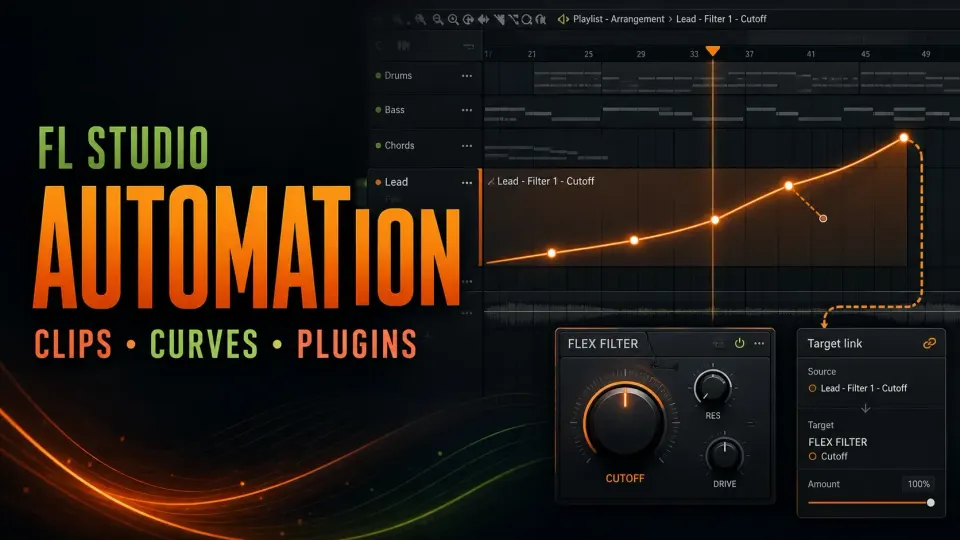Click the RES label text
Screen dimensions: 960x540
[713, 416]
